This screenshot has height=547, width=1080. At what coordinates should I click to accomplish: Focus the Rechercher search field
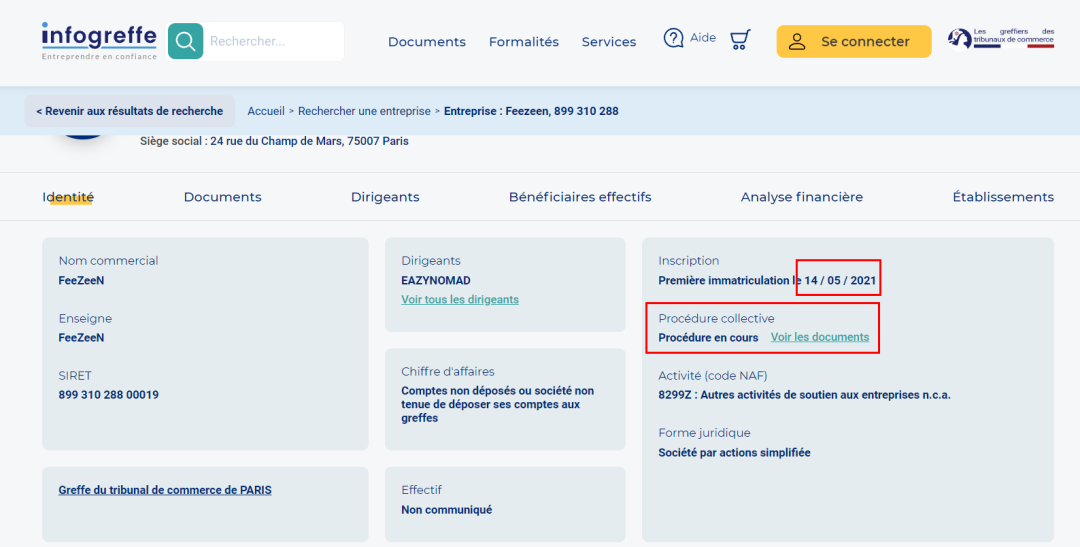(273, 41)
